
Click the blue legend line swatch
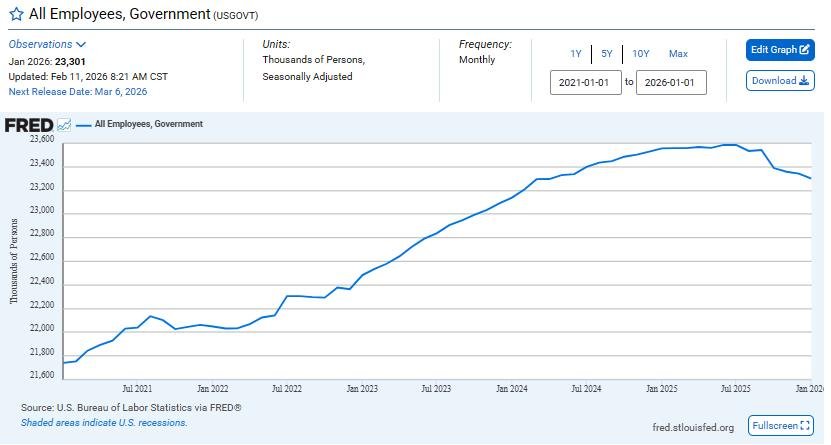[82, 125]
